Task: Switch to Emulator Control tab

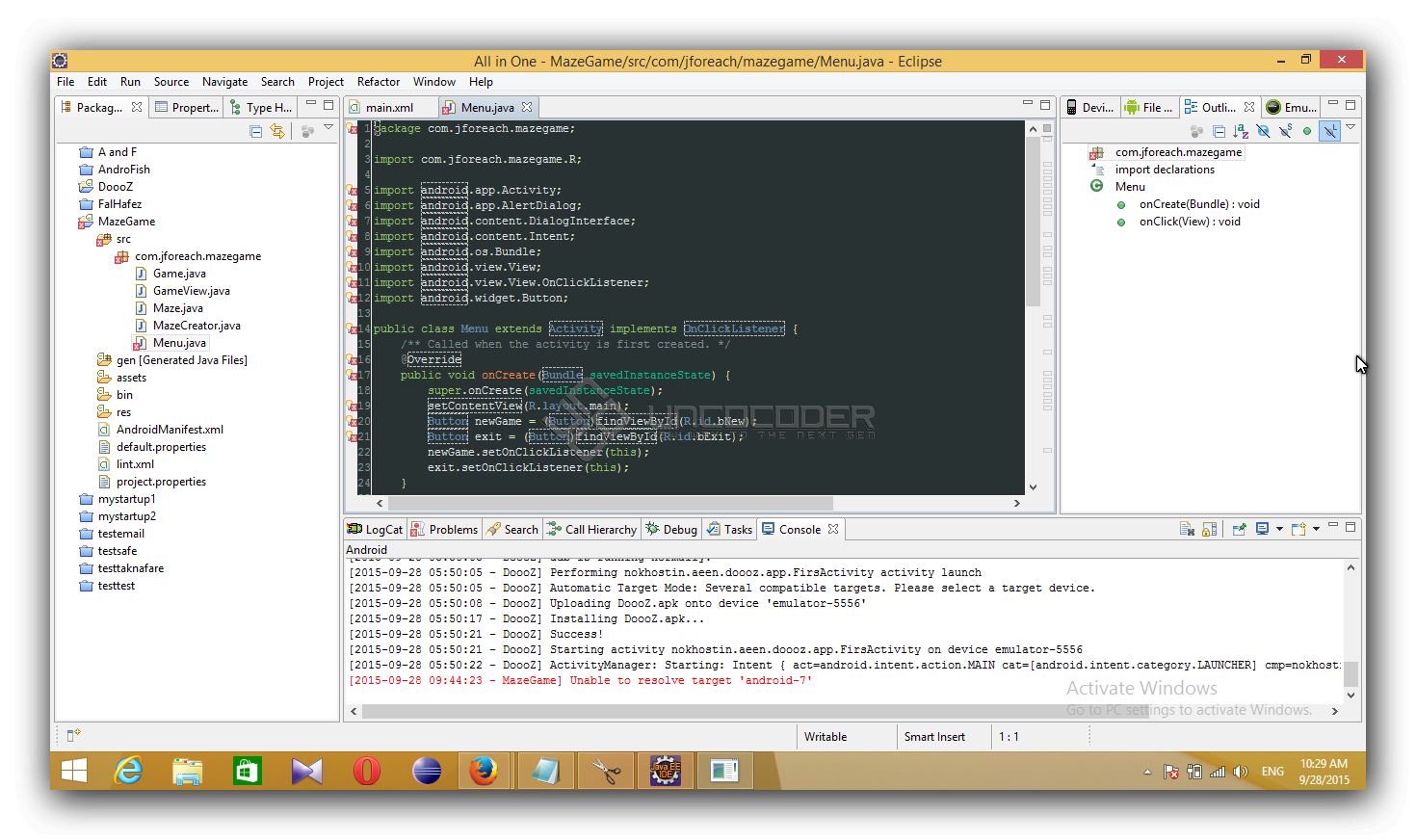Action: (1292, 107)
